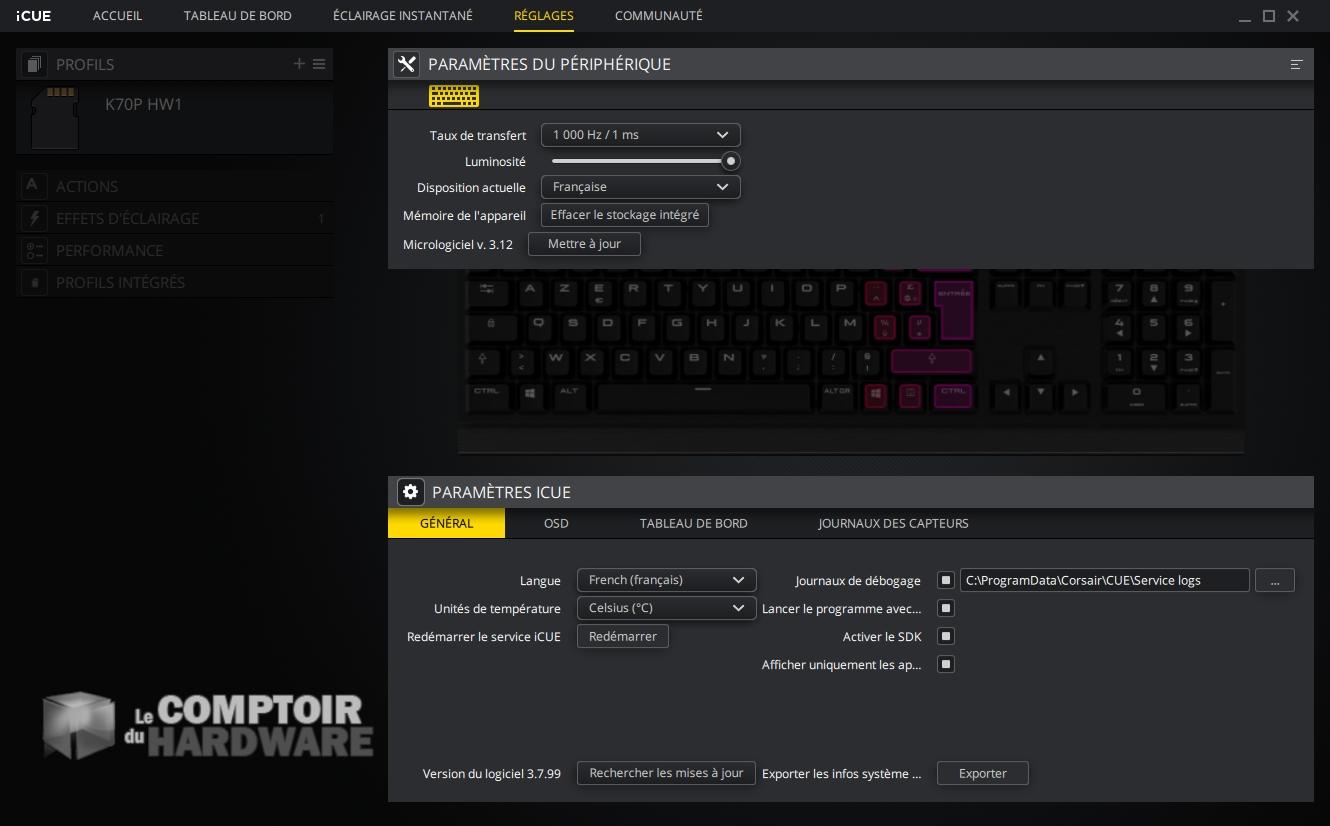Open the Effets d'éclairage section
1330x826 pixels.
click(175, 218)
